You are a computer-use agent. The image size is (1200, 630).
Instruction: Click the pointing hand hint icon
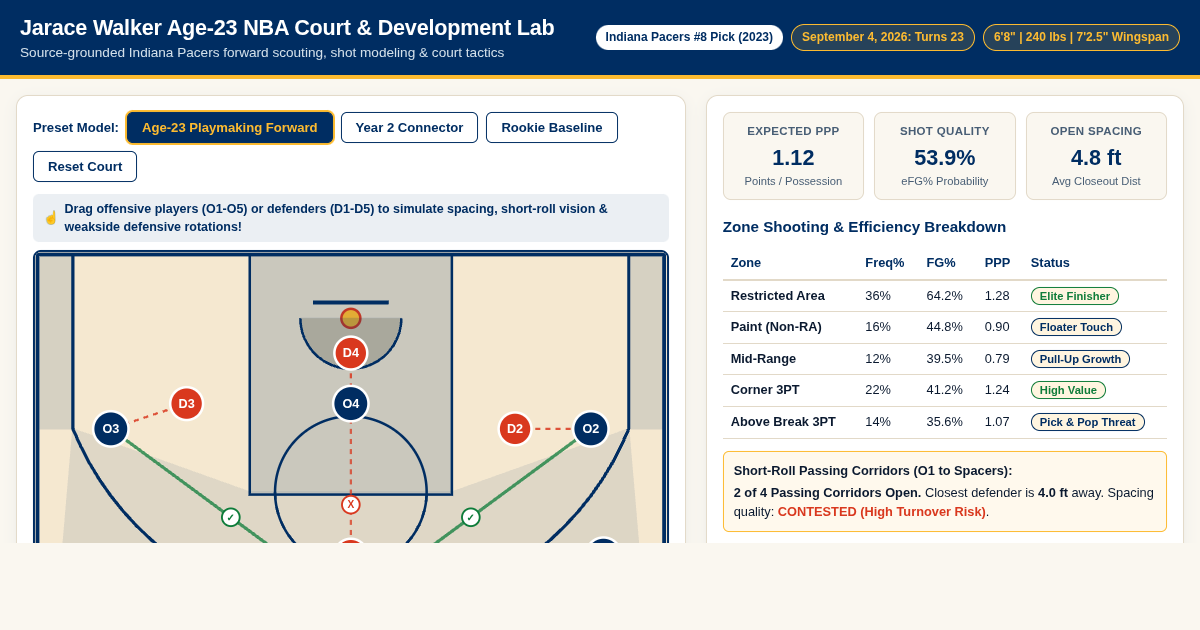pos(51,218)
